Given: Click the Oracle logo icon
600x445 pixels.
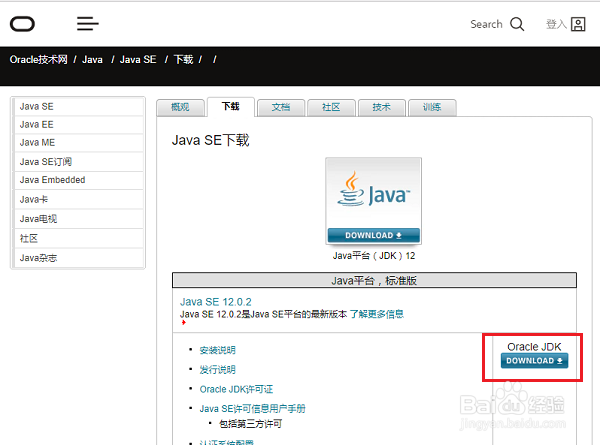Looking at the screenshot, I should coord(22,24).
